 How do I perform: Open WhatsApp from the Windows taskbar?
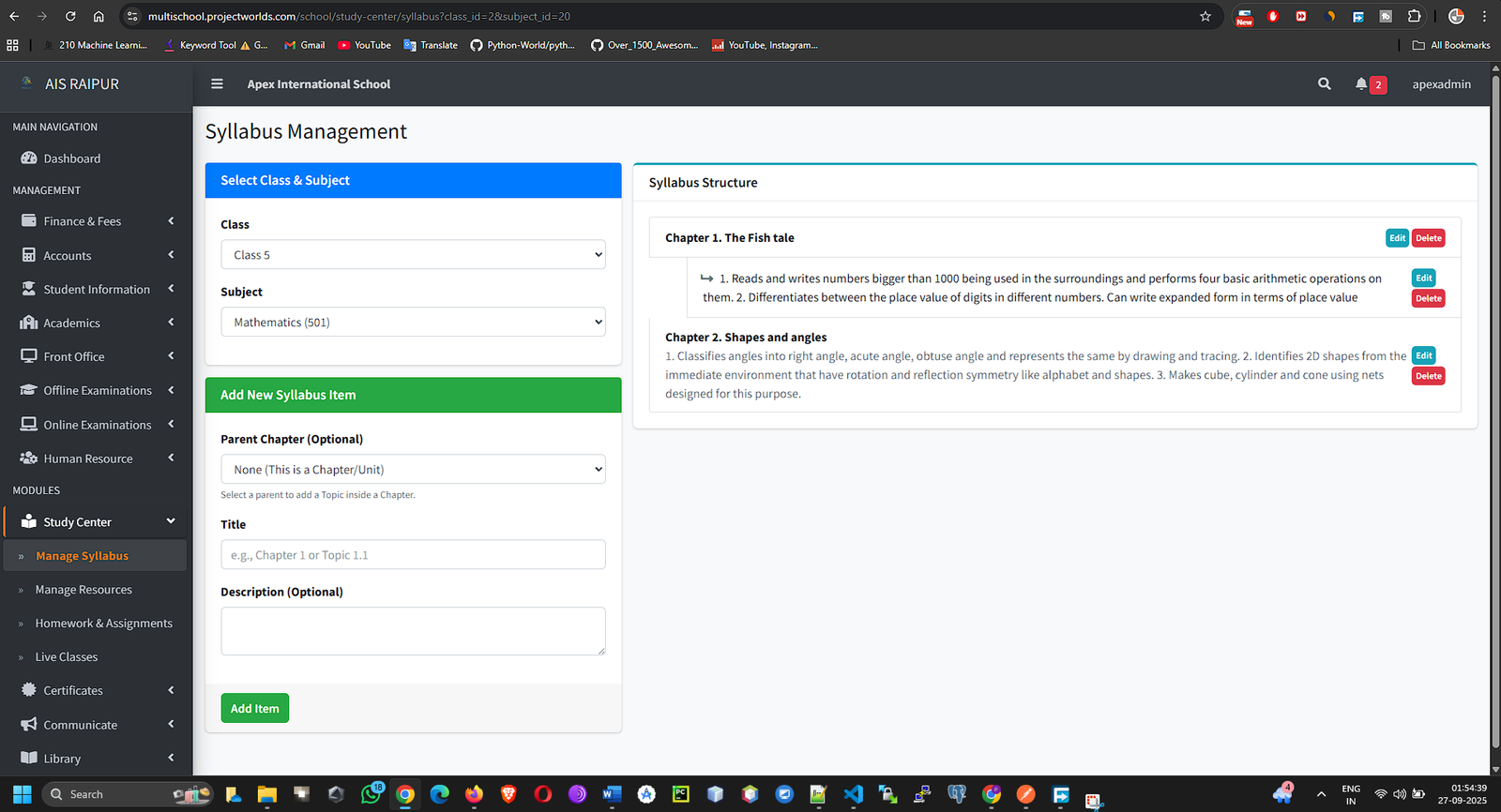[x=371, y=794]
